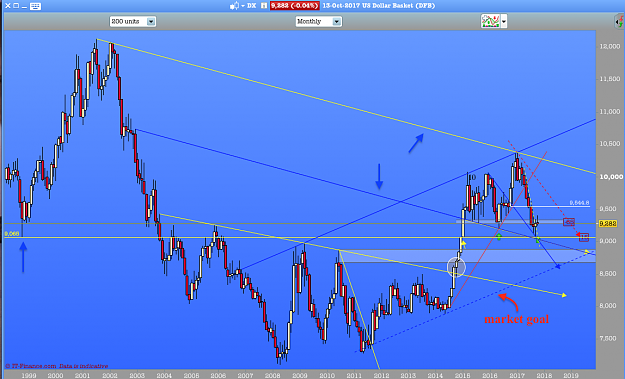
Task: Click the info icon beside the price badge
Action: [263, 6]
